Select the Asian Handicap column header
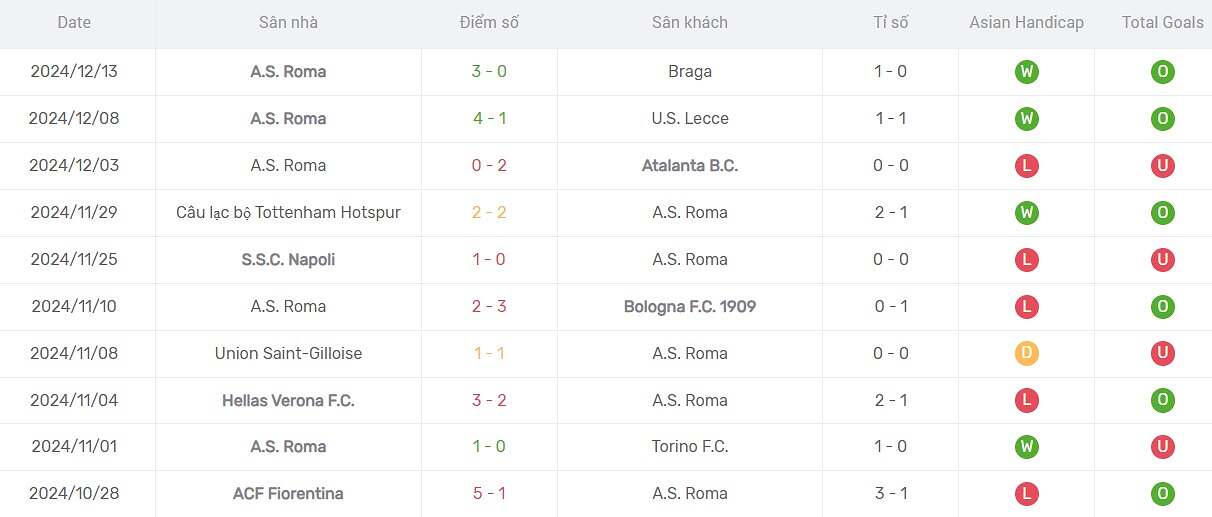 coord(1026,22)
